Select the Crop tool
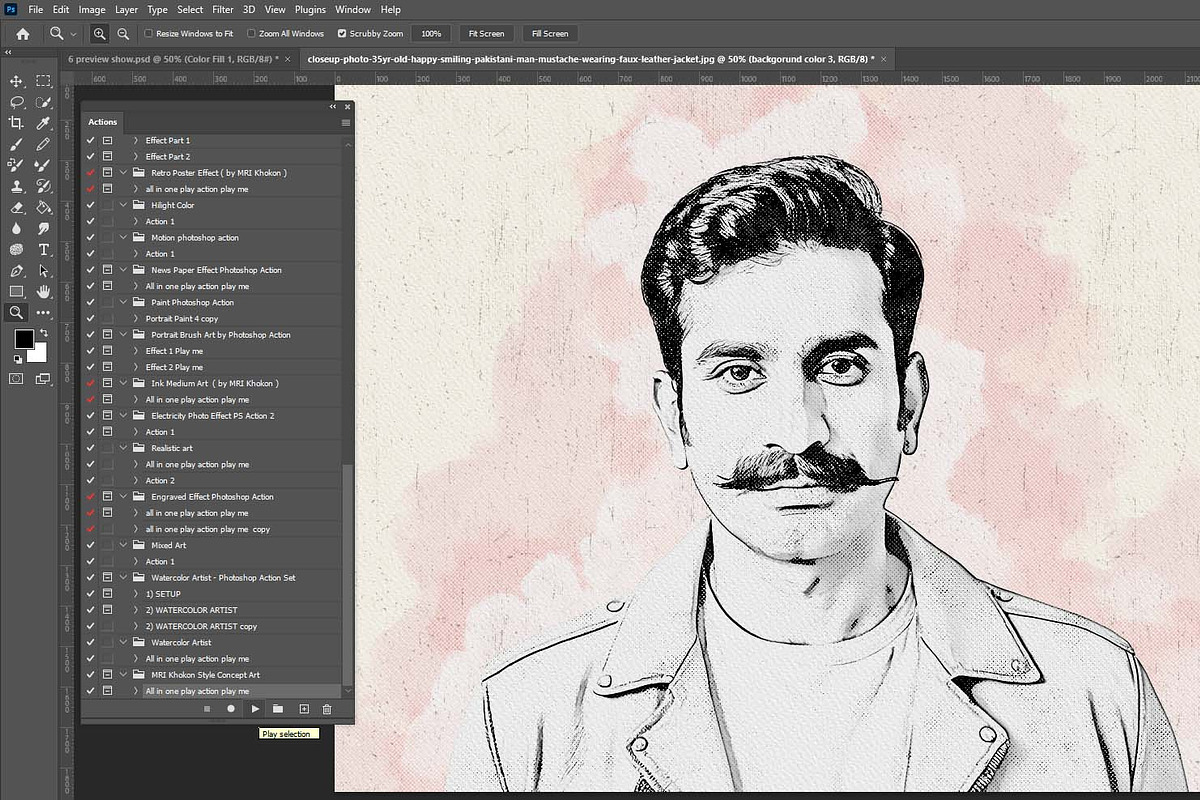The image size is (1200, 800). 16,123
